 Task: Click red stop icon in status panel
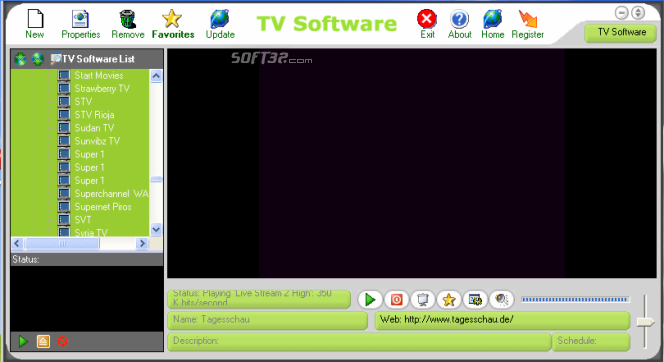pos(63,341)
